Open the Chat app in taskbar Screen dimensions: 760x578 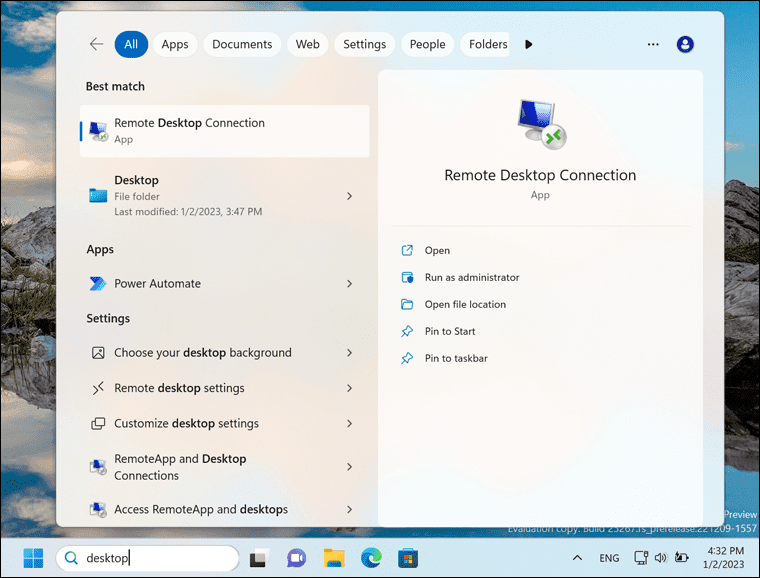coord(296,558)
